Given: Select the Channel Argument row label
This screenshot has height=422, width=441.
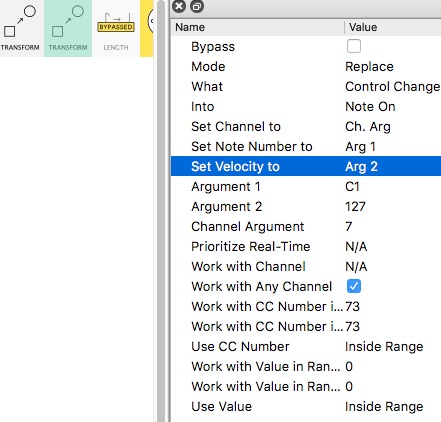Looking at the screenshot, I should coord(248,226).
